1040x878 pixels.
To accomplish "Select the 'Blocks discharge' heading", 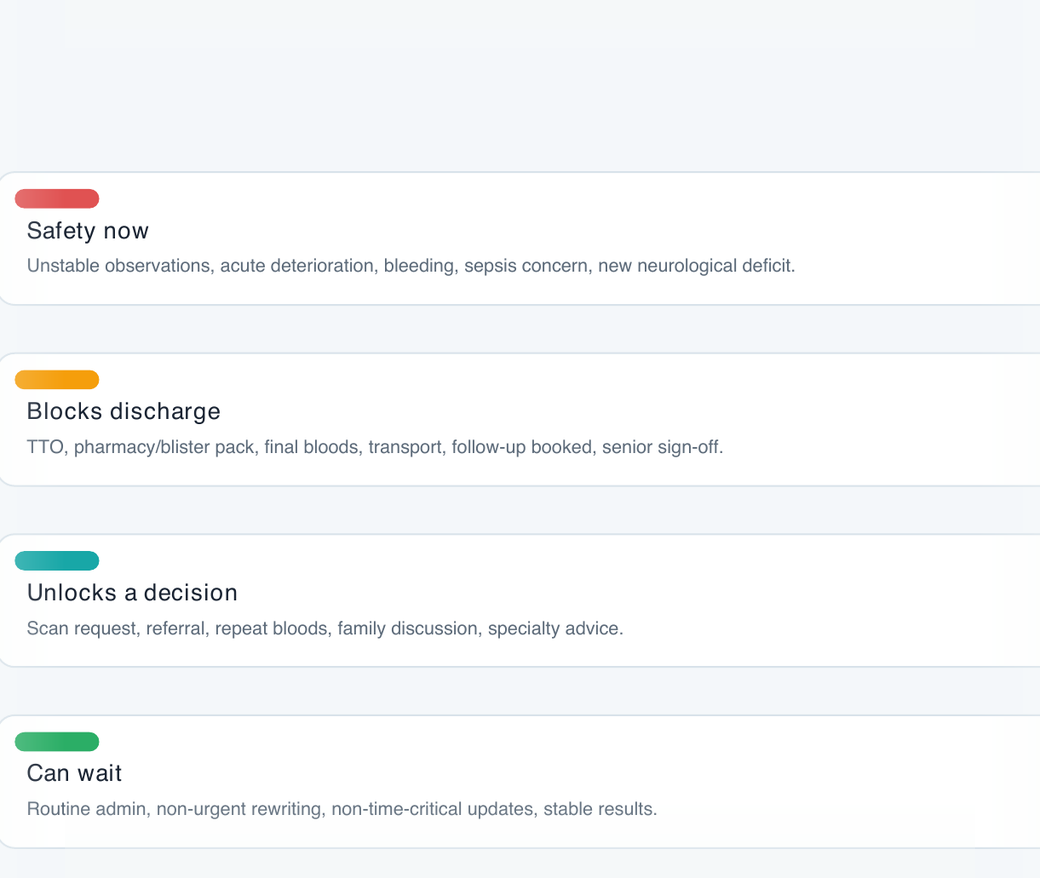I will (x=123, y=412).
